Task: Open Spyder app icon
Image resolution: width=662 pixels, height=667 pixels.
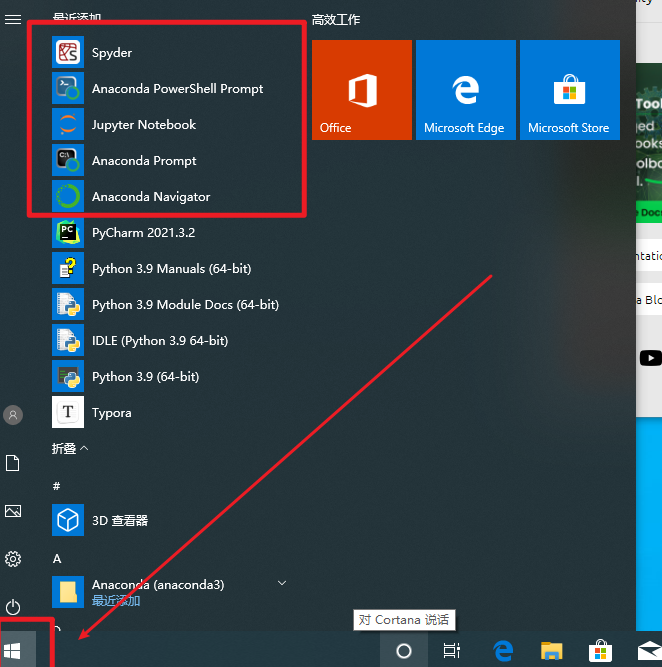Action: pyautogui.click(x=68, y=52)
